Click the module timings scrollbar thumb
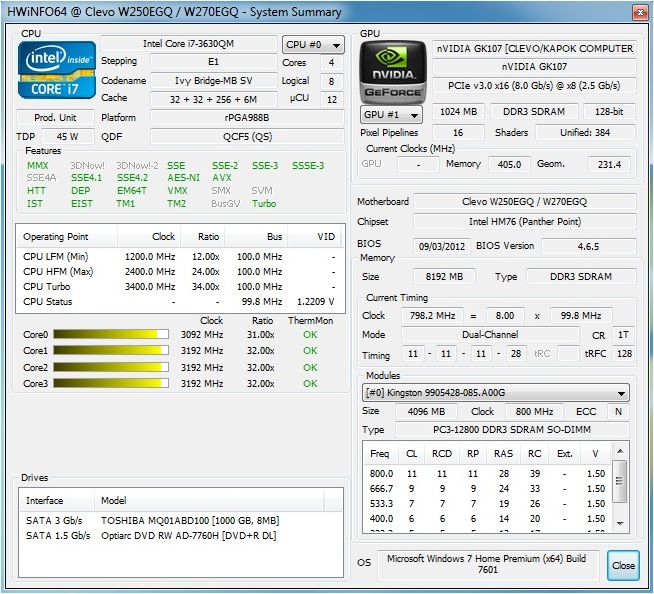 (620, 481)
